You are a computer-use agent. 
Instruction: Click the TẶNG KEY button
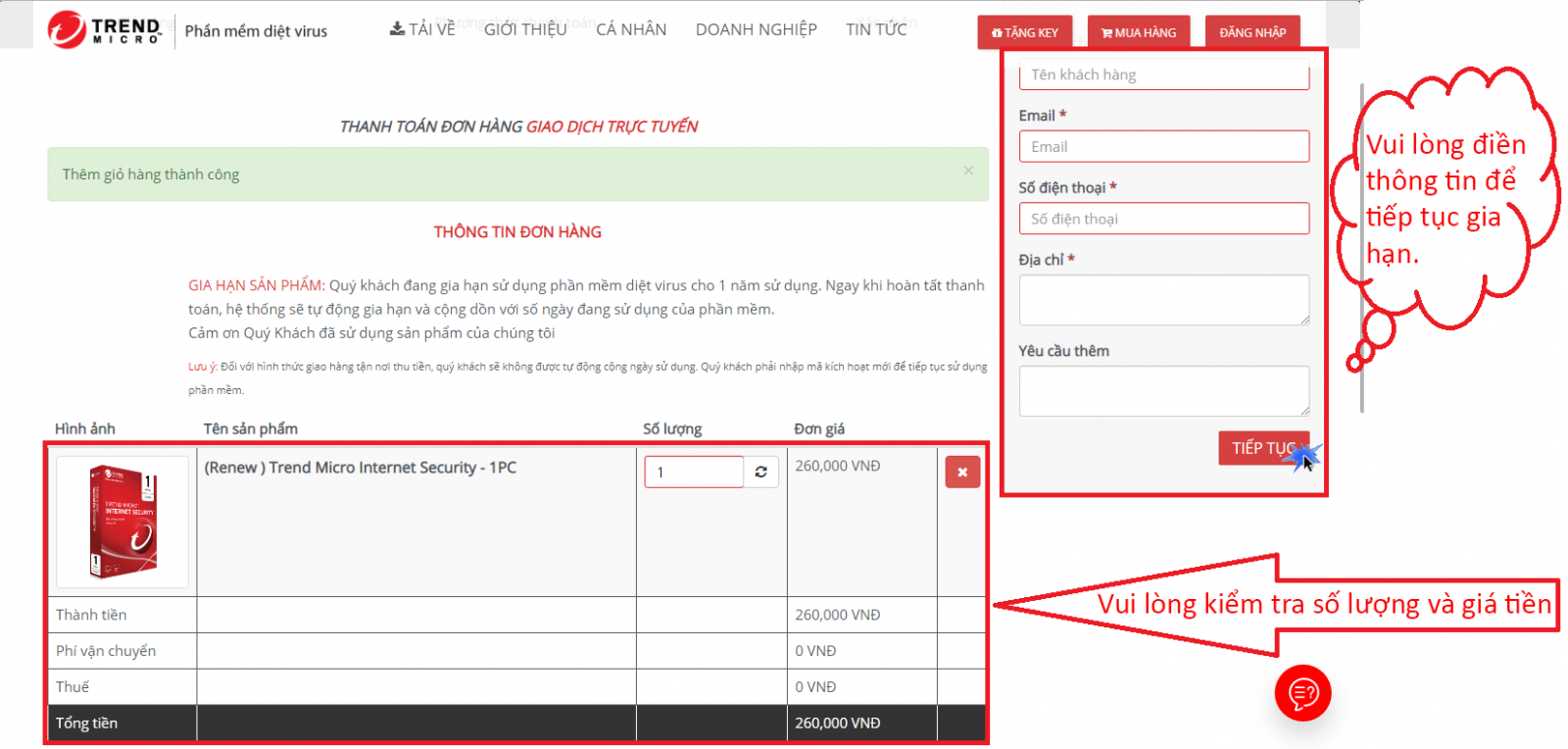click(1025, 32)
